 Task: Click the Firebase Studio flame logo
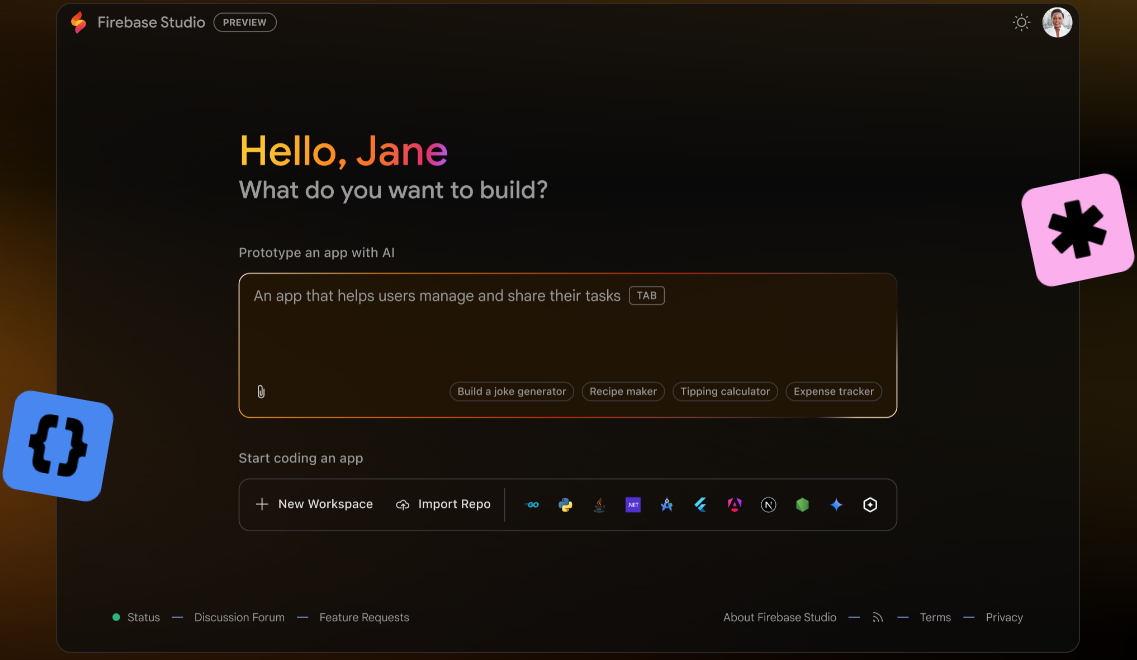coord(78,22)
